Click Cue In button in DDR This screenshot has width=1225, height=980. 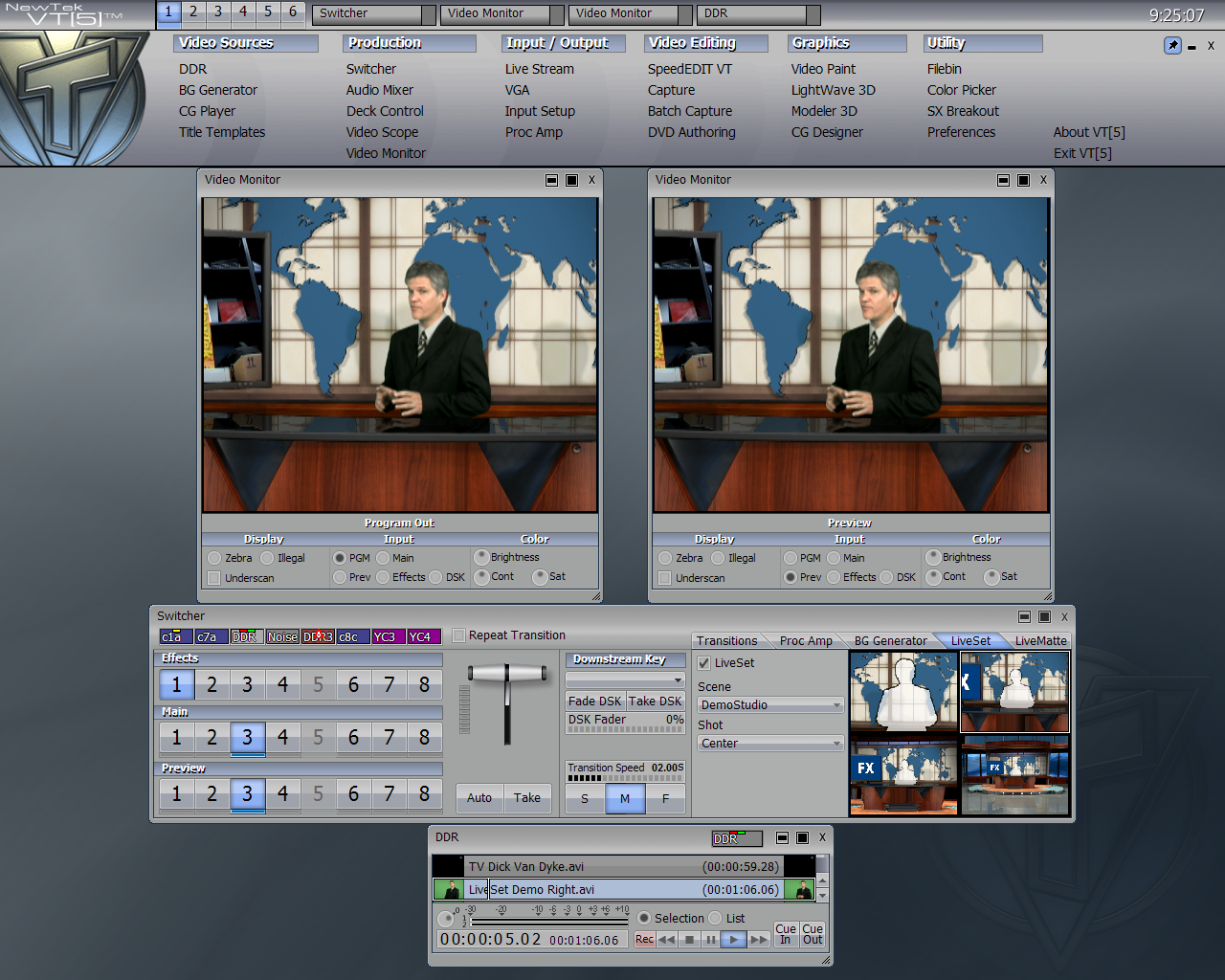click(786, 934)
